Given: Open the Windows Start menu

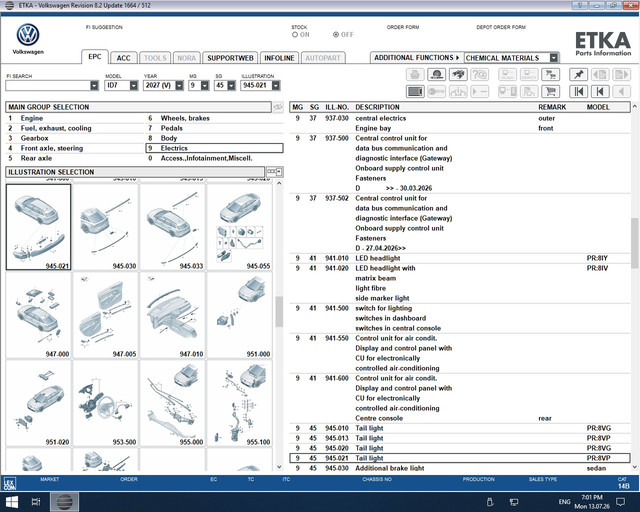Looking at the screenshot, I should tap(11, 502).
